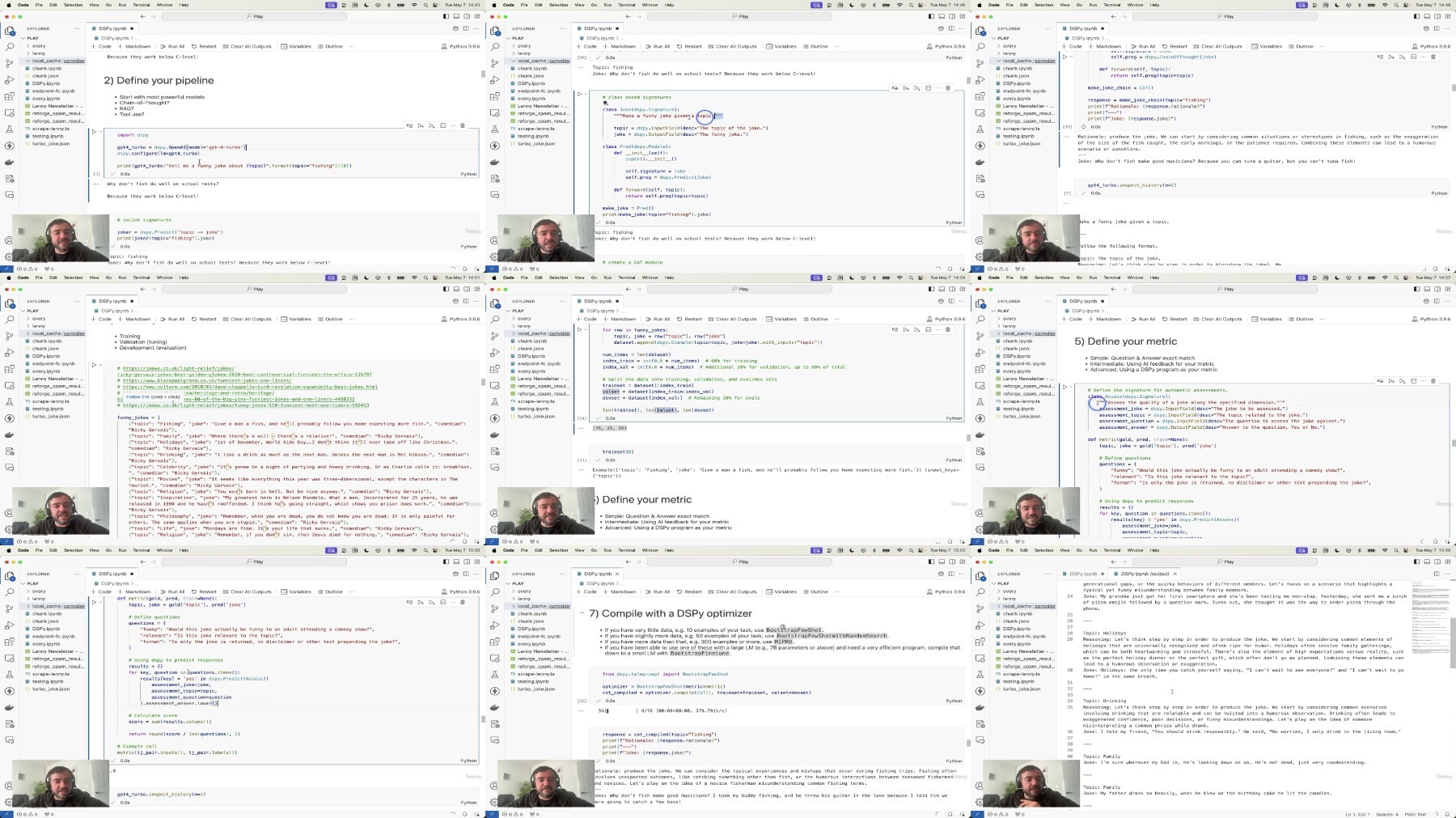Image resolution: width=1456 pixels, height=818 pixels.
Task: Open Explorer more actions menu in 14:57 window
Action: coord(1048,301)
